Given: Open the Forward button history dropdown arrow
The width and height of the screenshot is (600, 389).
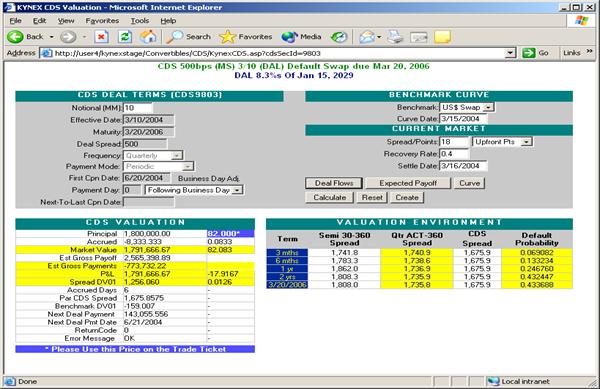Looking at the screenshot, I should tap(84, 37).
